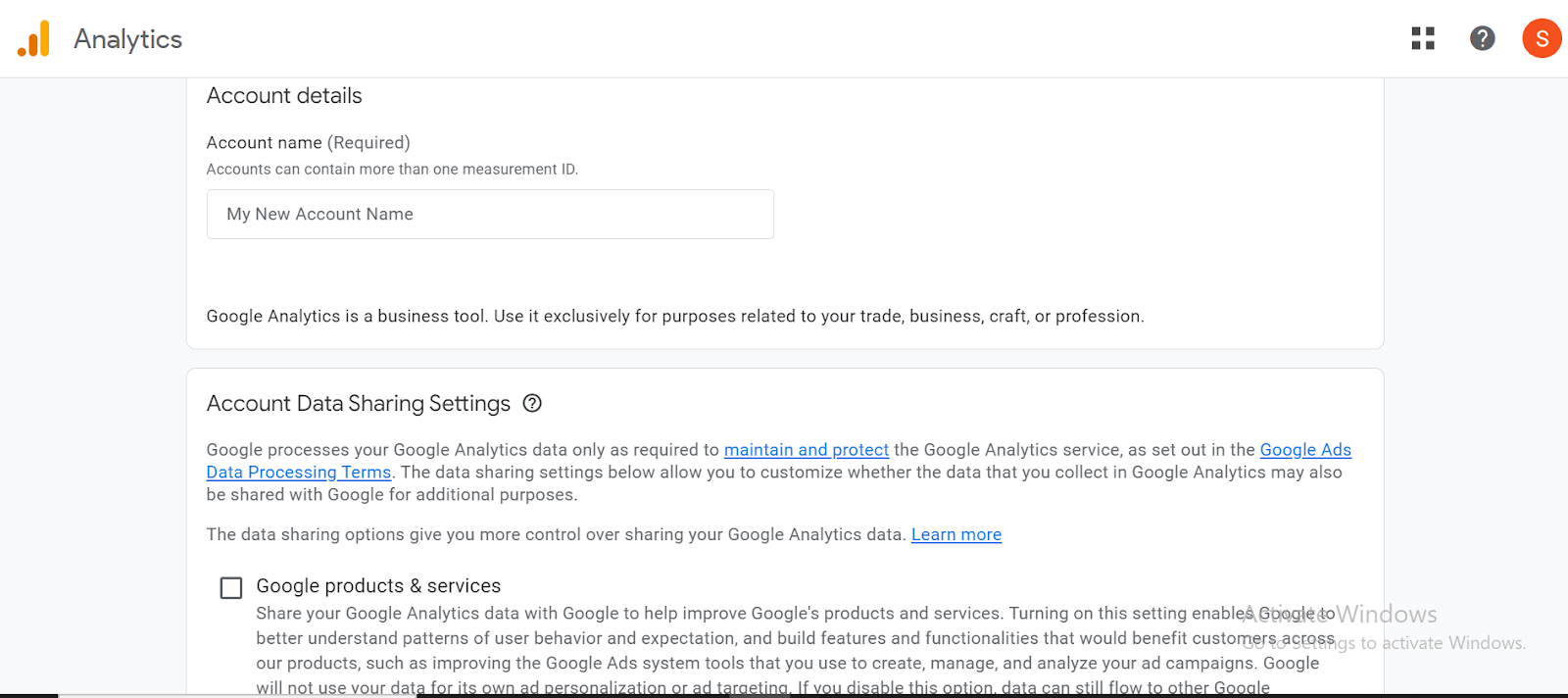Viewport: 1568px width, 698px height.
Task: Open the maintain and protect link
Action: [x=806, y=450]
